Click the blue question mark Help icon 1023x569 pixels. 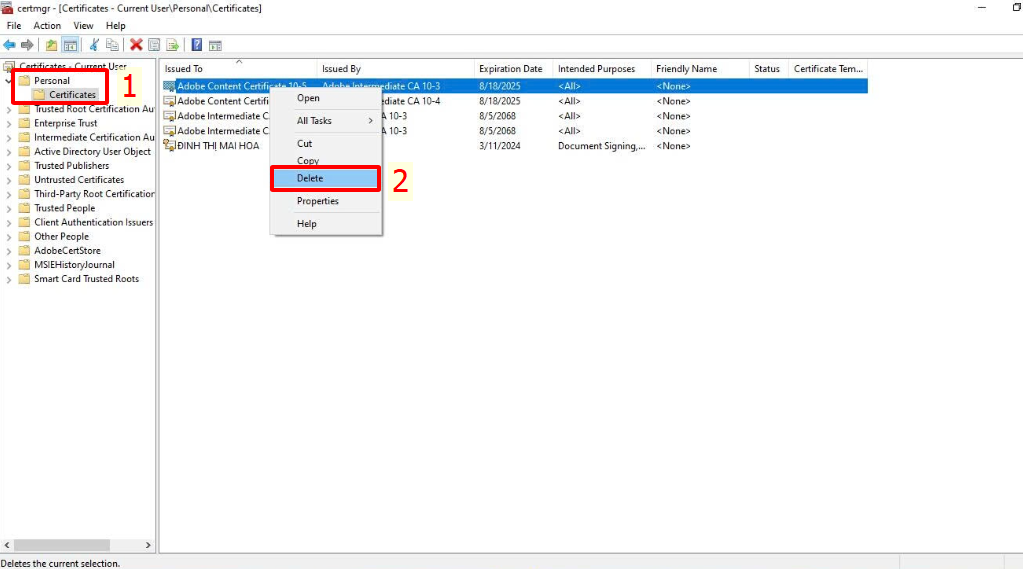click(x=196, y=45)
